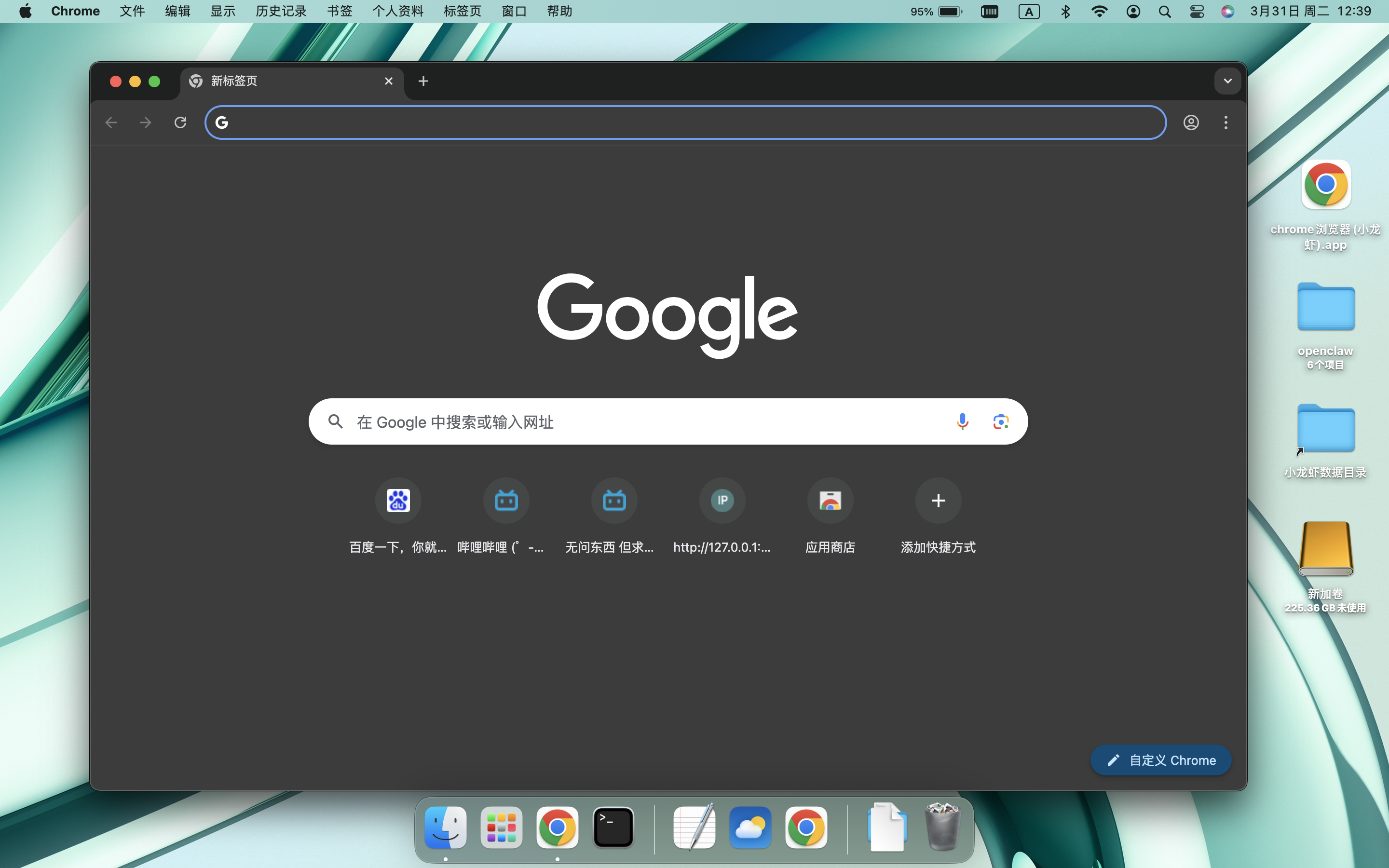Open Chrome three-dot more menu
The height and width of the screenshot is (868, 1389).
tap(1226, 122)
